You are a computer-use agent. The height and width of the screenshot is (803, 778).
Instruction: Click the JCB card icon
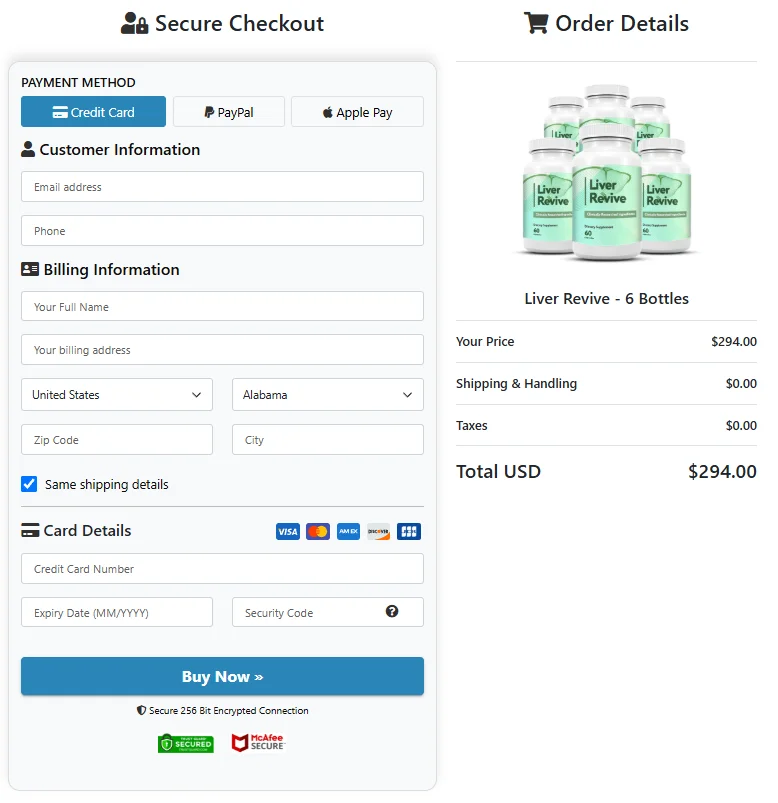pos(408,532)
